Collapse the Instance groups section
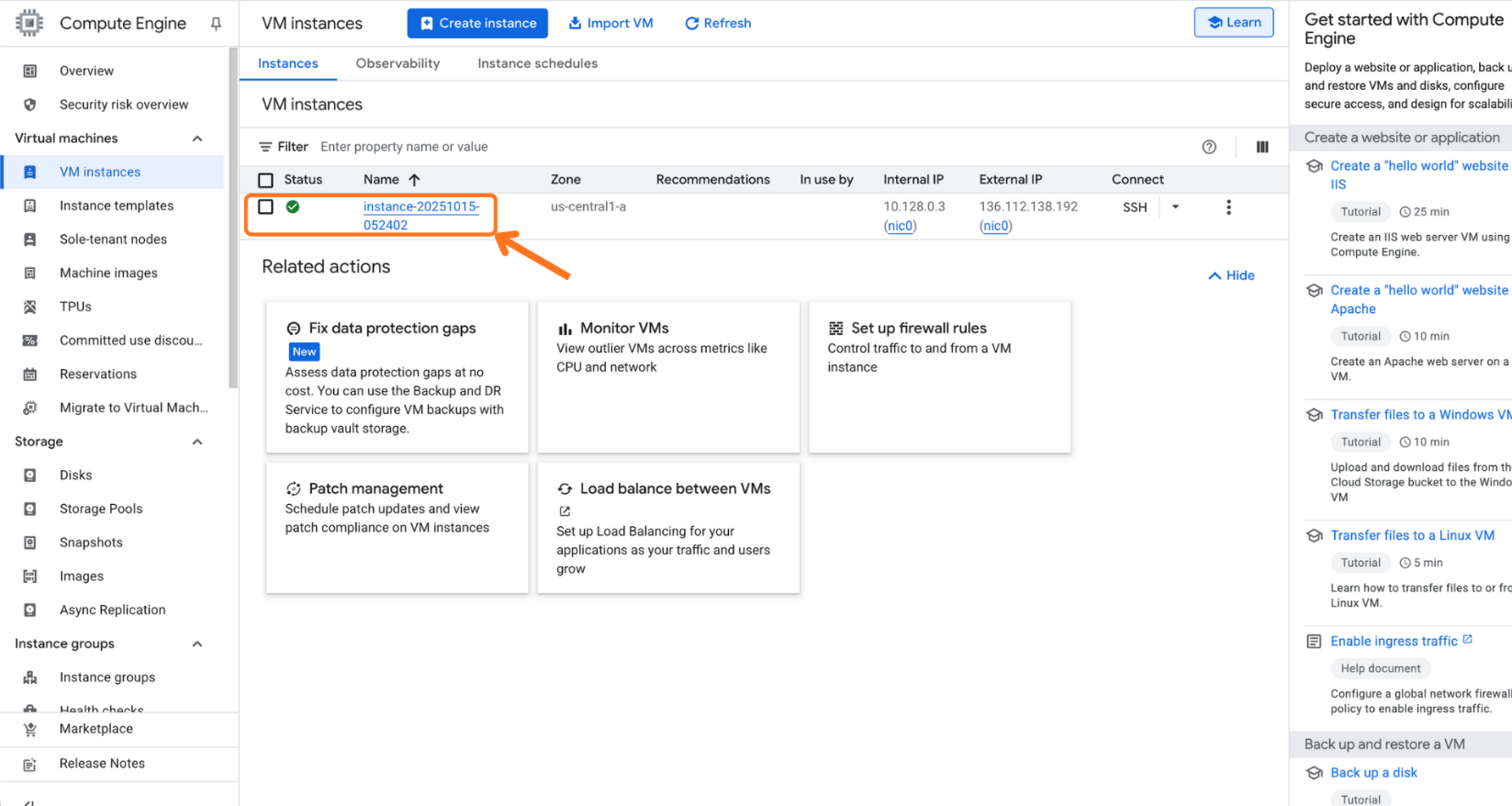1512x806 pixels. point(197,644)
